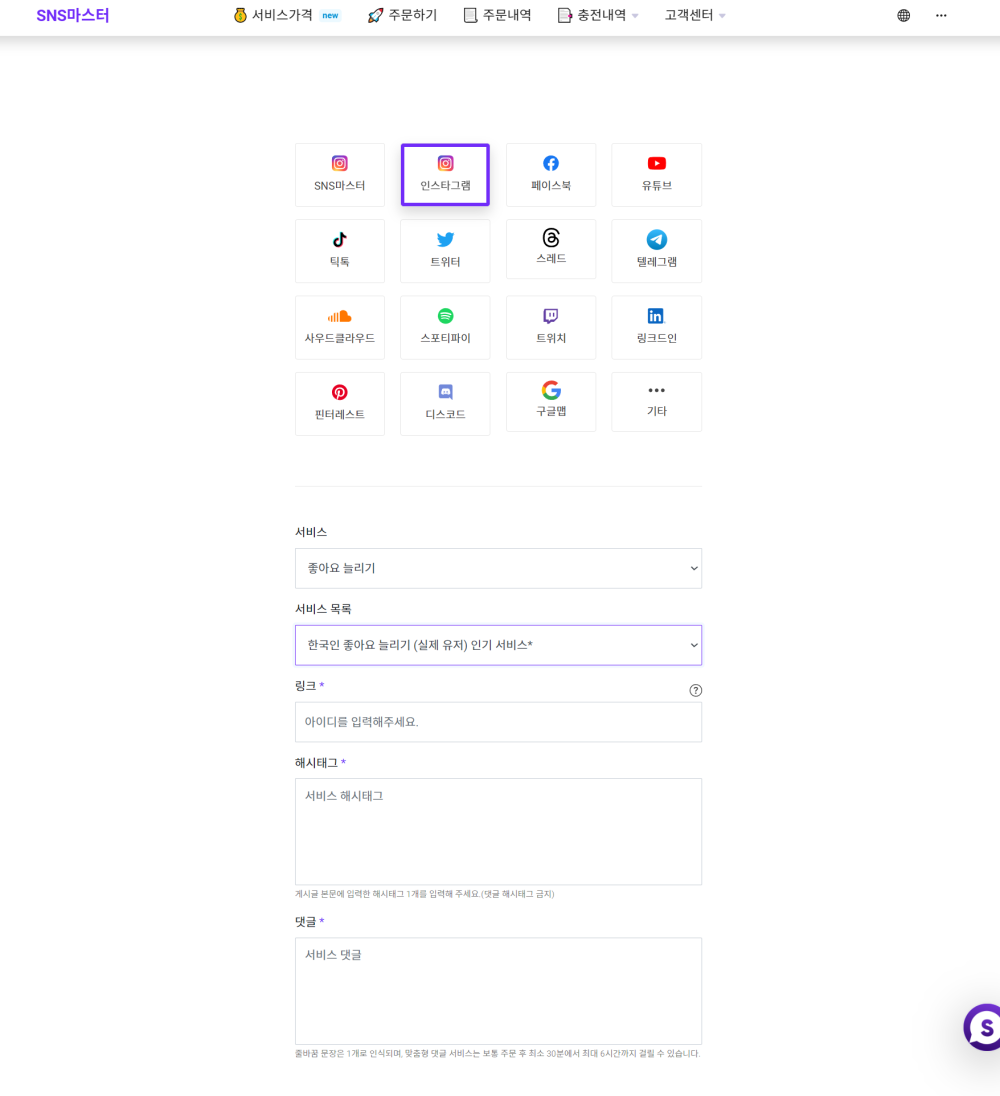The height and width of the screenshot is (1096, 1000).
Task: Select the SNS마스터 category card
Action: point(340,175)
